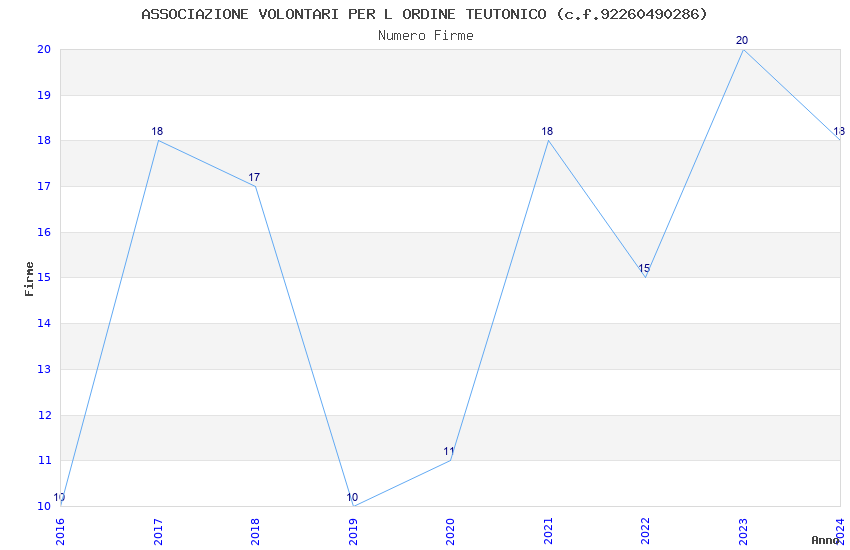The image size is (850, 550).
Task: Click the 2018 x-axis year label
Action: (x=255, y=532)
